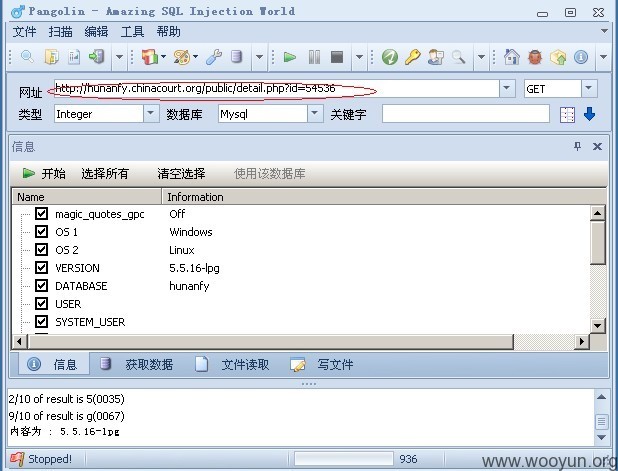Click the info list horizontal scrollbar thumb
The width and height of the screenshot is (618, 471).
click(x=271, y=341)
